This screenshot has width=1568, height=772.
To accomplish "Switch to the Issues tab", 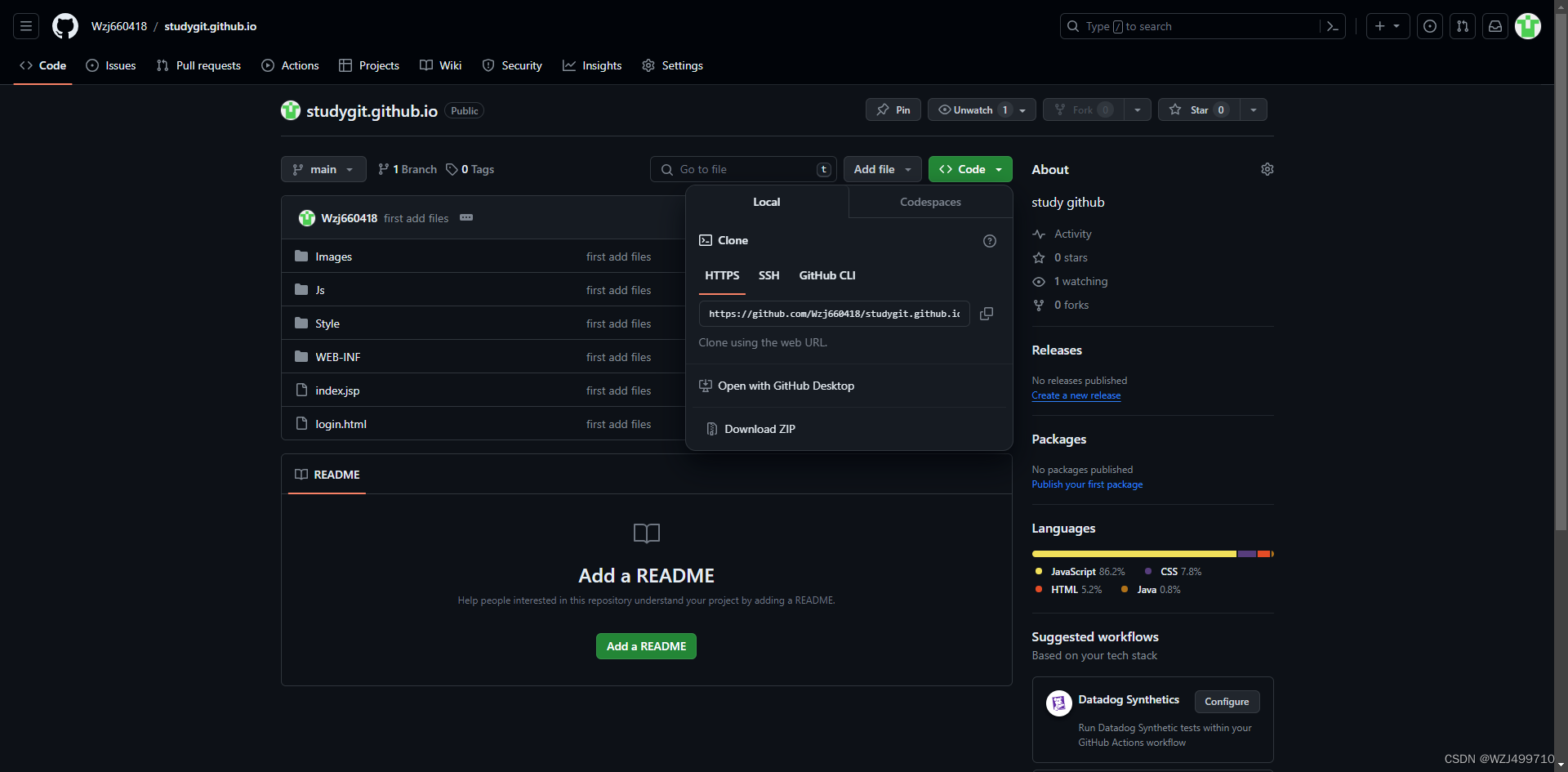I will pos(111,65).
